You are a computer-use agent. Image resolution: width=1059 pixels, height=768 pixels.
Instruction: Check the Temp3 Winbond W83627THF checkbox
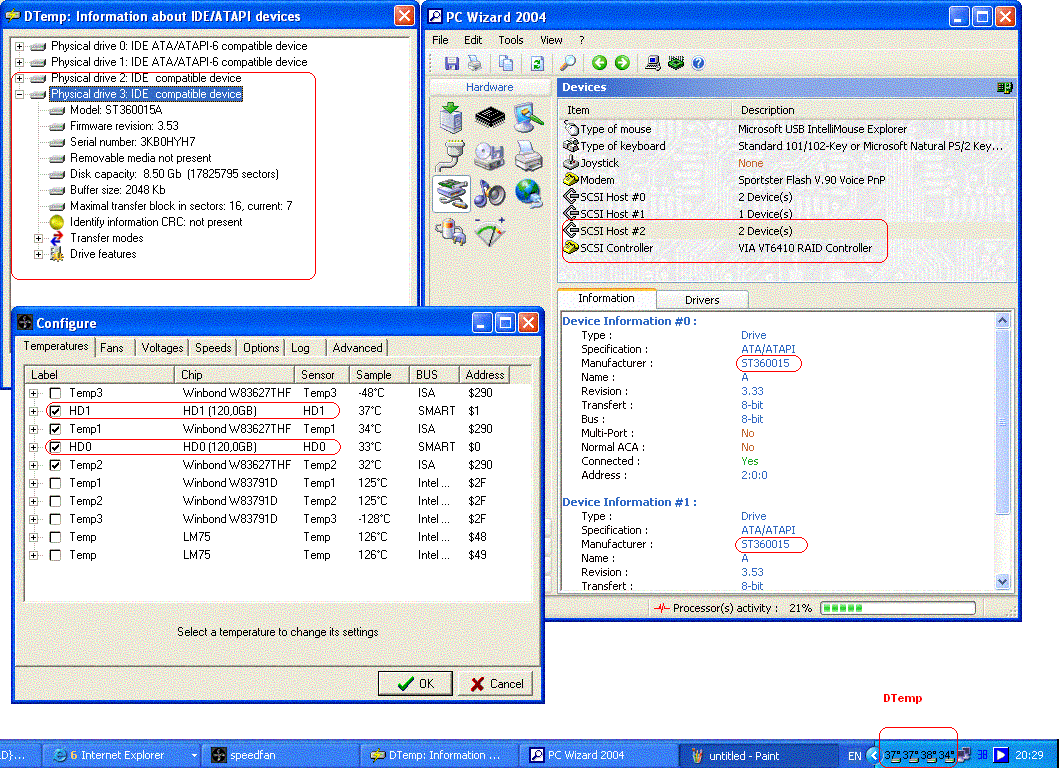(x=55, y=392)
